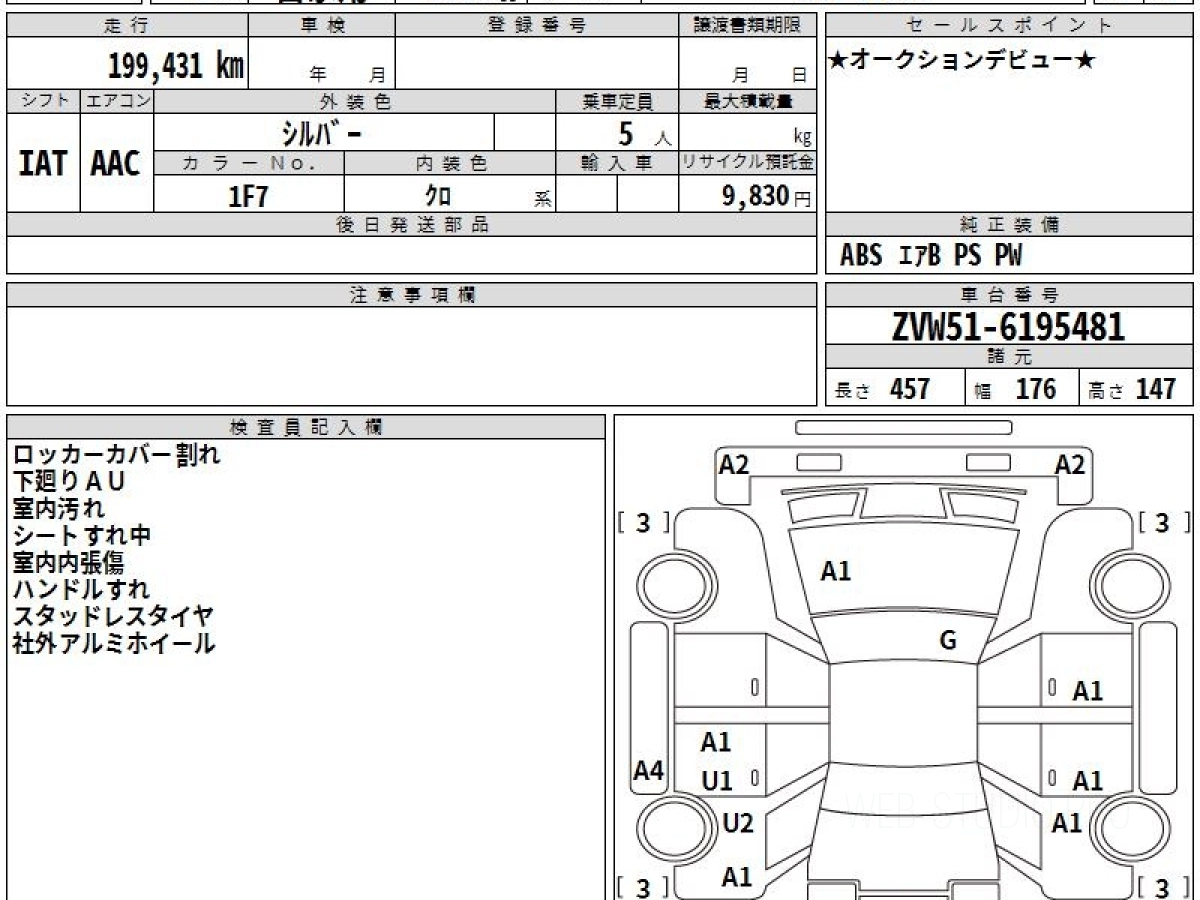Image resolution: width=1200 pixels, height=900 pixels.
Task: Select the inspector note 下廻りAU
Action: [69, 482]
